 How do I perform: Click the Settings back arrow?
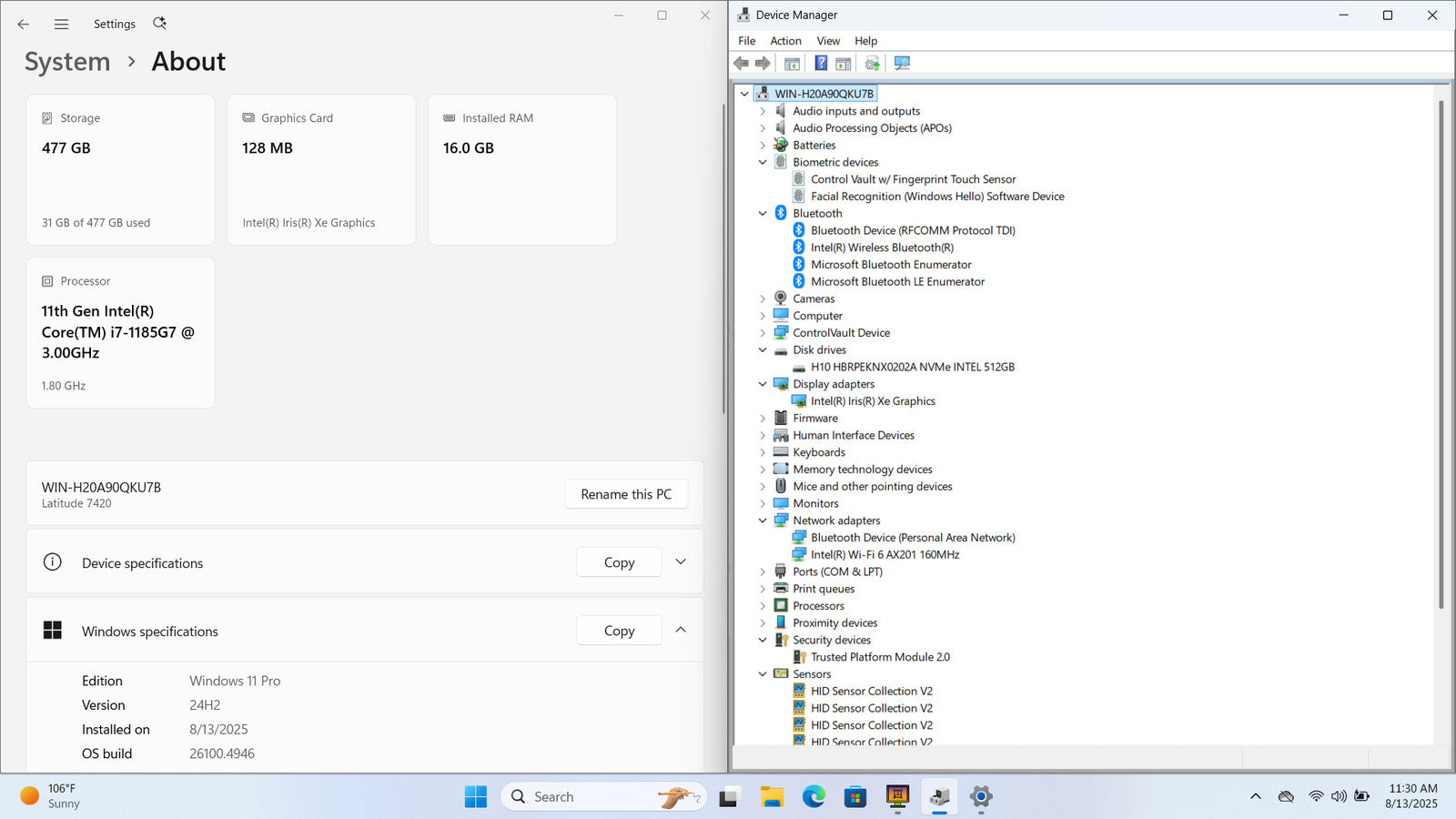[24, 25]
